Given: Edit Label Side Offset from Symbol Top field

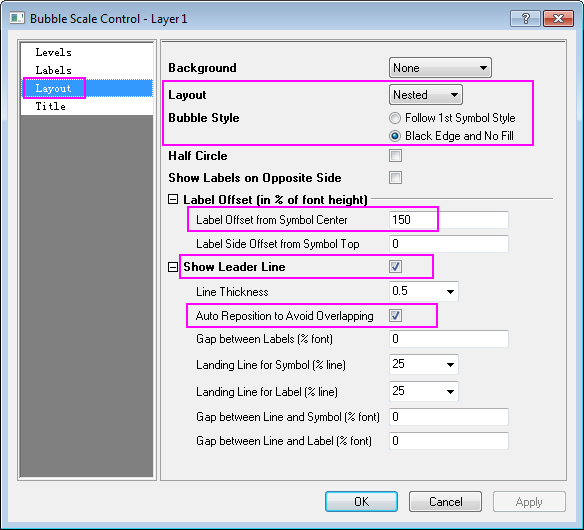Looking at the screenshot, I should (448, 244).
